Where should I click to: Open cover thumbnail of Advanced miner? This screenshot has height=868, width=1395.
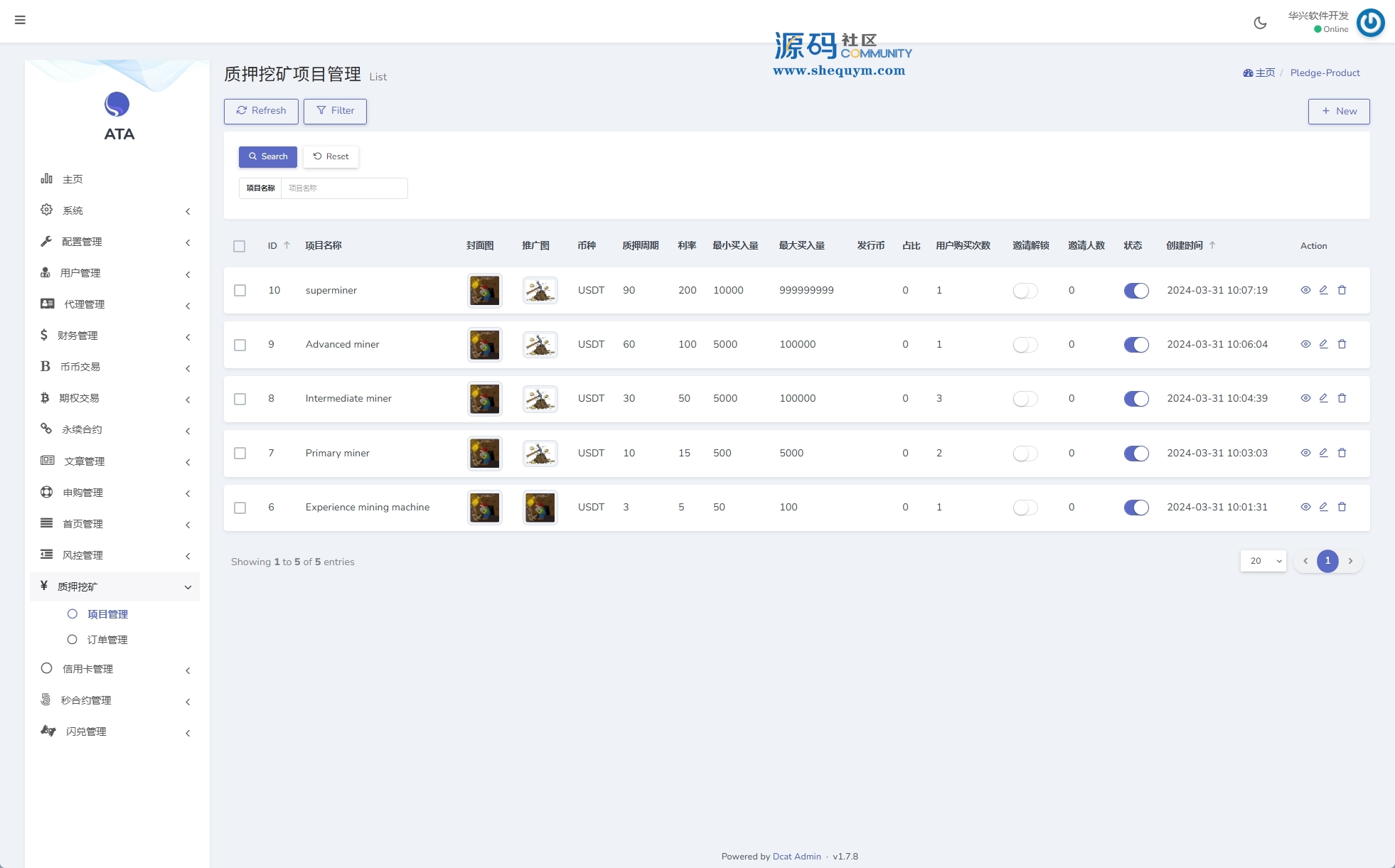(x=484, y=345)
